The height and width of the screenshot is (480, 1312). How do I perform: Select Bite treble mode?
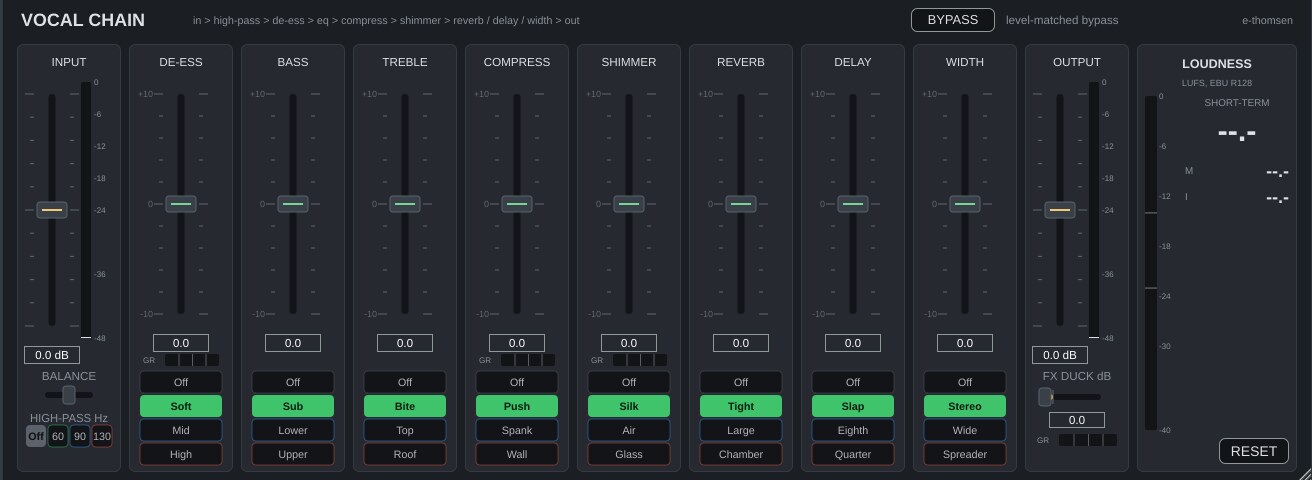405,406
